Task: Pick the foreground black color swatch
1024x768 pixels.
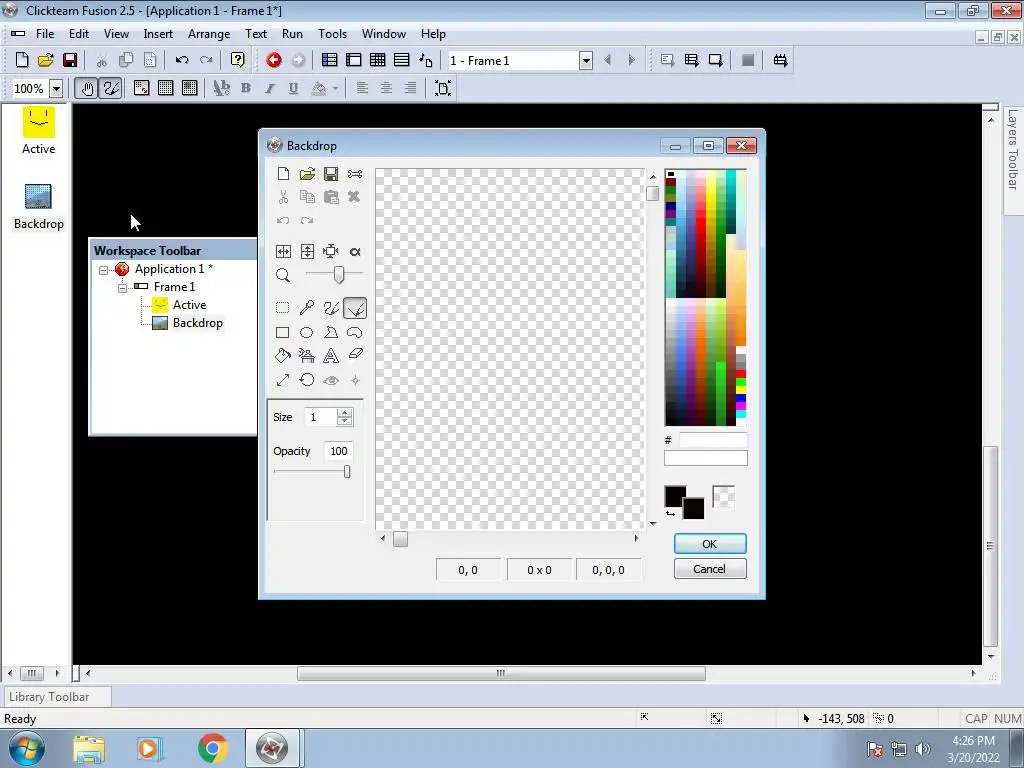Action: tap(675, 497)
